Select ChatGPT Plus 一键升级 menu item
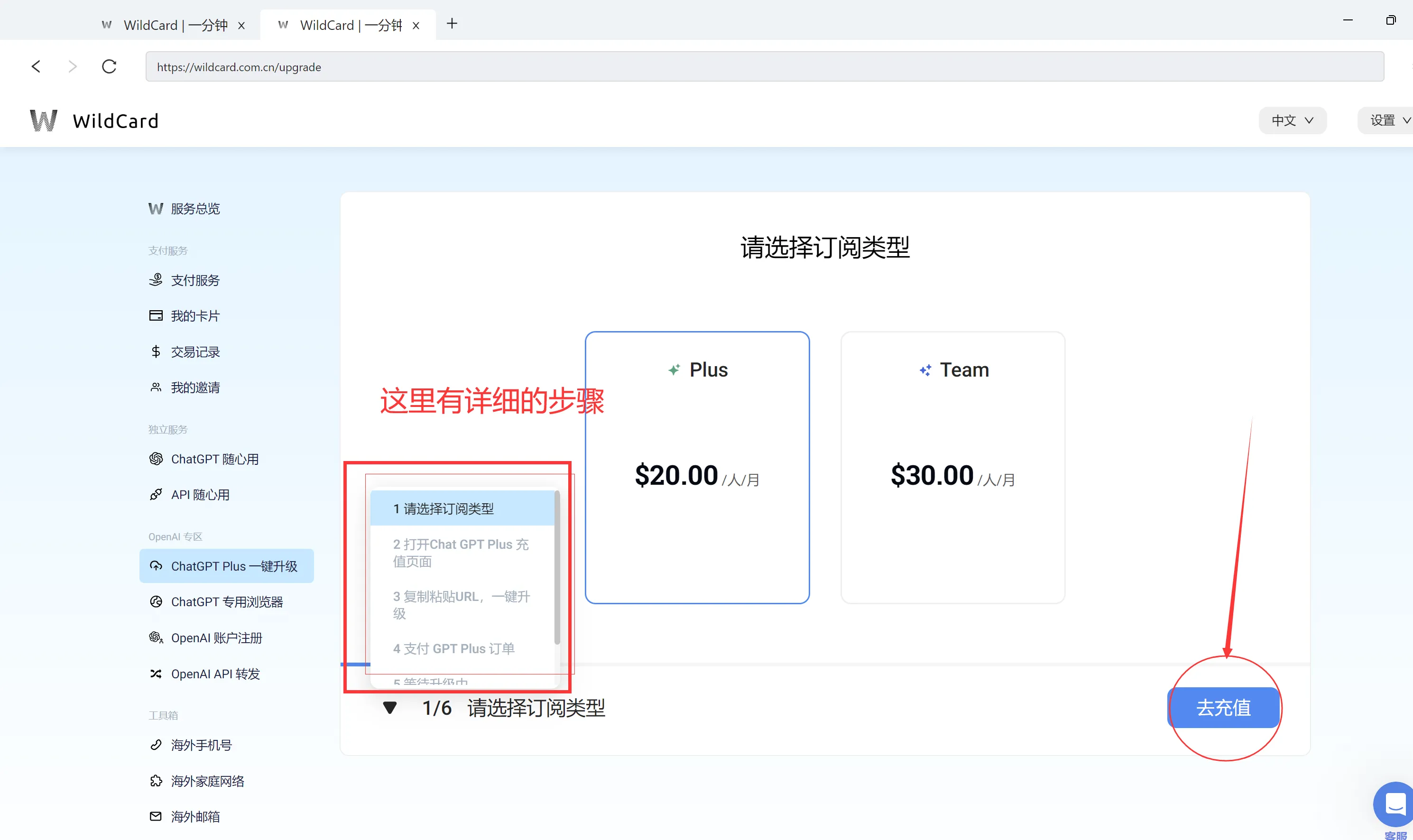 (x=226, y=566)
